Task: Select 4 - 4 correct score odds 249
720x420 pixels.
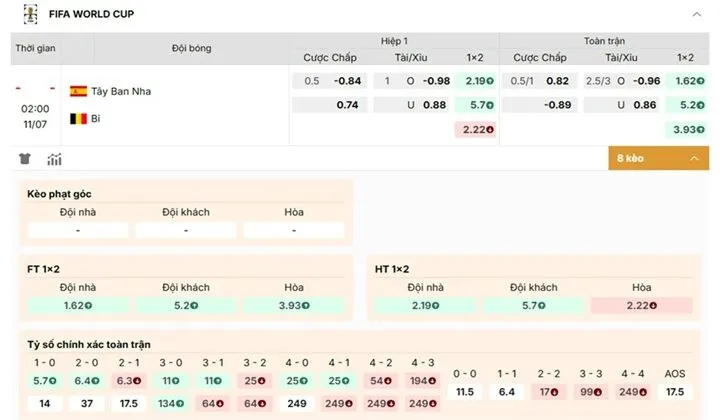Action: point(633,392)
